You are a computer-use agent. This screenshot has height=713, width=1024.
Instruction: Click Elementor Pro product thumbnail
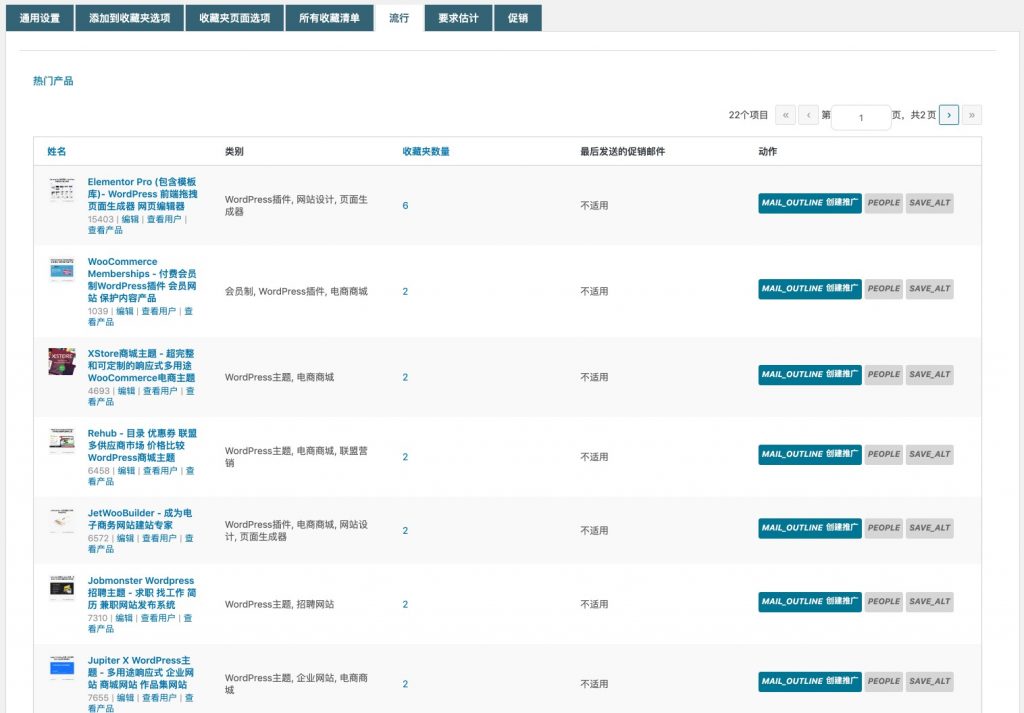(x=62, y=190)
